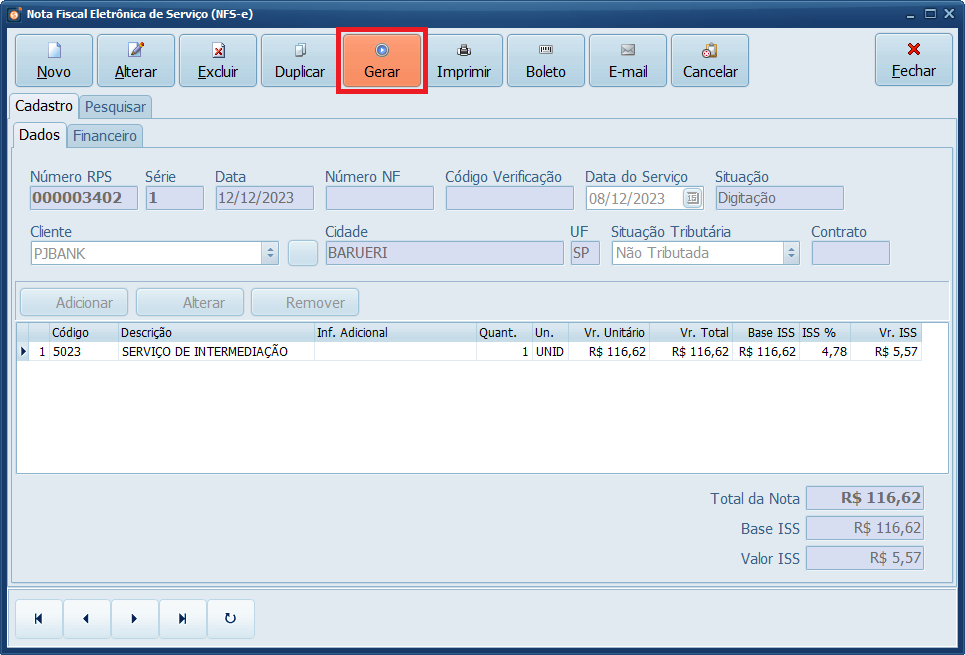Viewport: 965px width, 655px height.
Task: Go to the first record
Action: click(38, 619)
